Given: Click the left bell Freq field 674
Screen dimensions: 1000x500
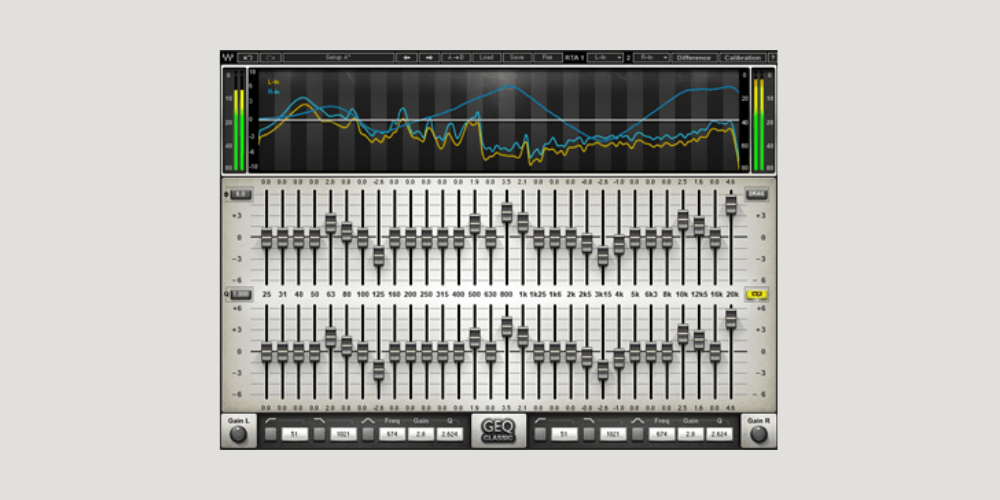Looking at the screenshot, I should [392, 434].
